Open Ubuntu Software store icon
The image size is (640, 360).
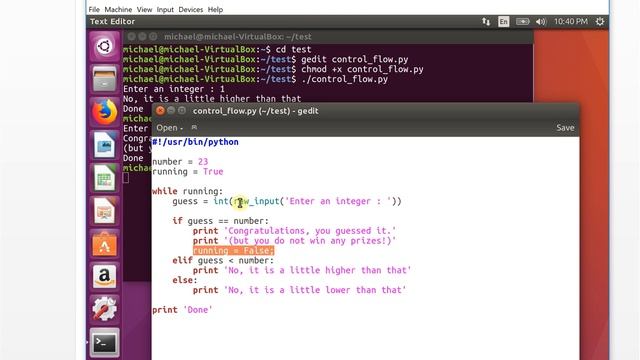[104, 244]
